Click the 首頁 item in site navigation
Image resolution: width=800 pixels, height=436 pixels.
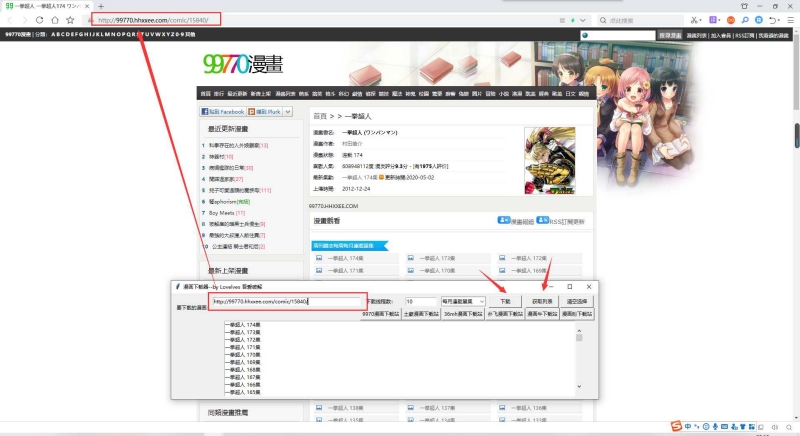click(205, 93)
